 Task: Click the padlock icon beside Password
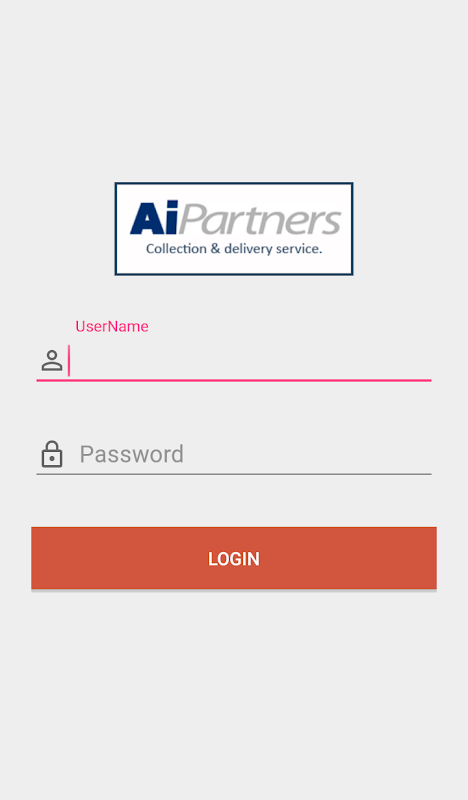tap(52, 454)
